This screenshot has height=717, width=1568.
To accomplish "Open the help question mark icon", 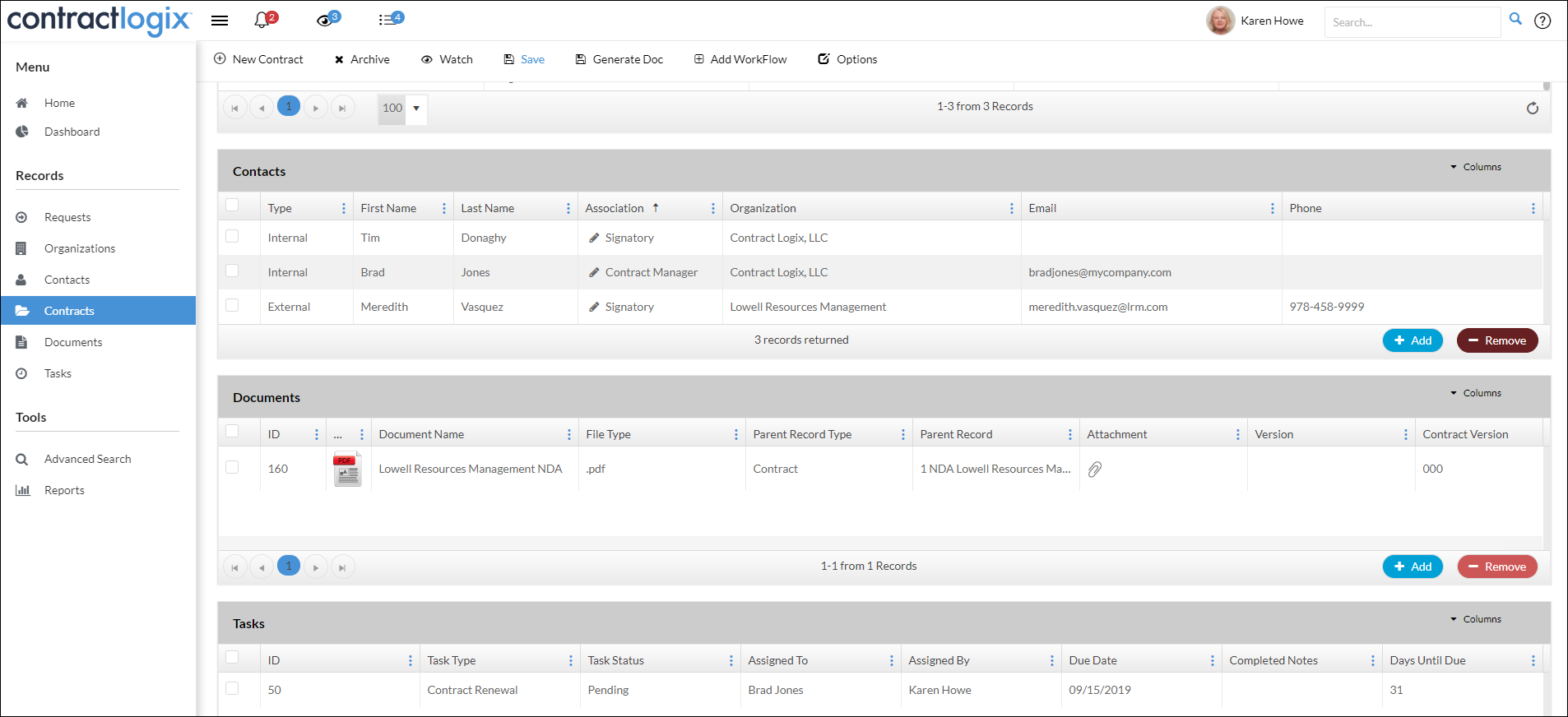I will tap(1542, 21).
